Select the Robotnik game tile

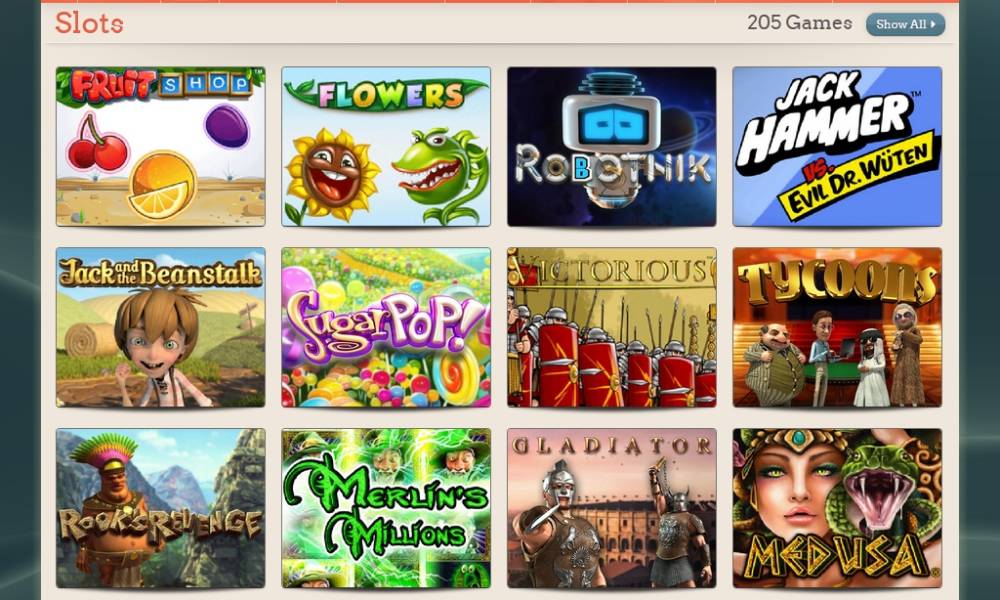tap(612, 147)
